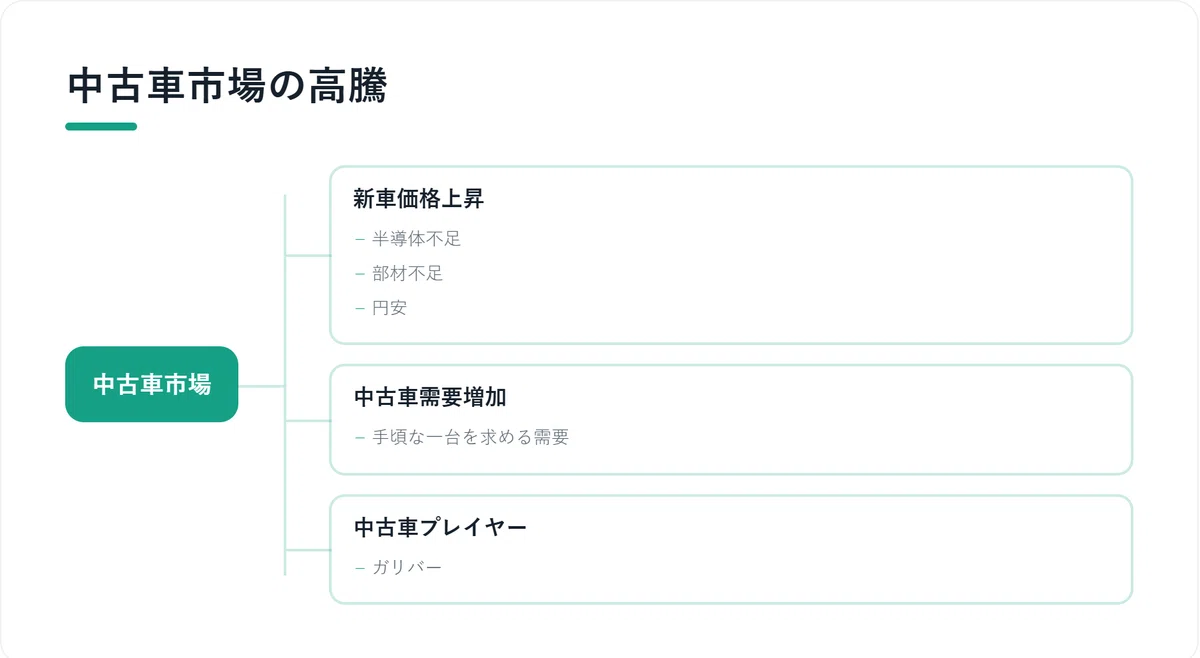Click the dash marker before 部材不足
The image size is (1200, 658).
pyautogui.click(x=360, y=274)
